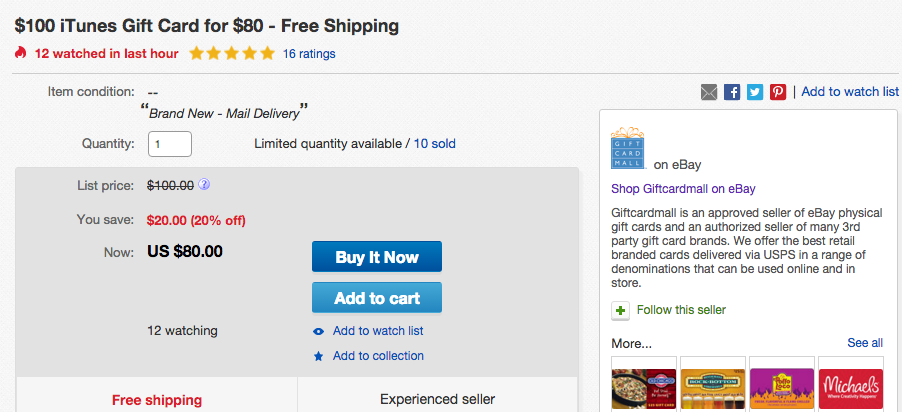Share listing on Facebook icon
This screenshot has height=412, width=902.
(732, 92)
